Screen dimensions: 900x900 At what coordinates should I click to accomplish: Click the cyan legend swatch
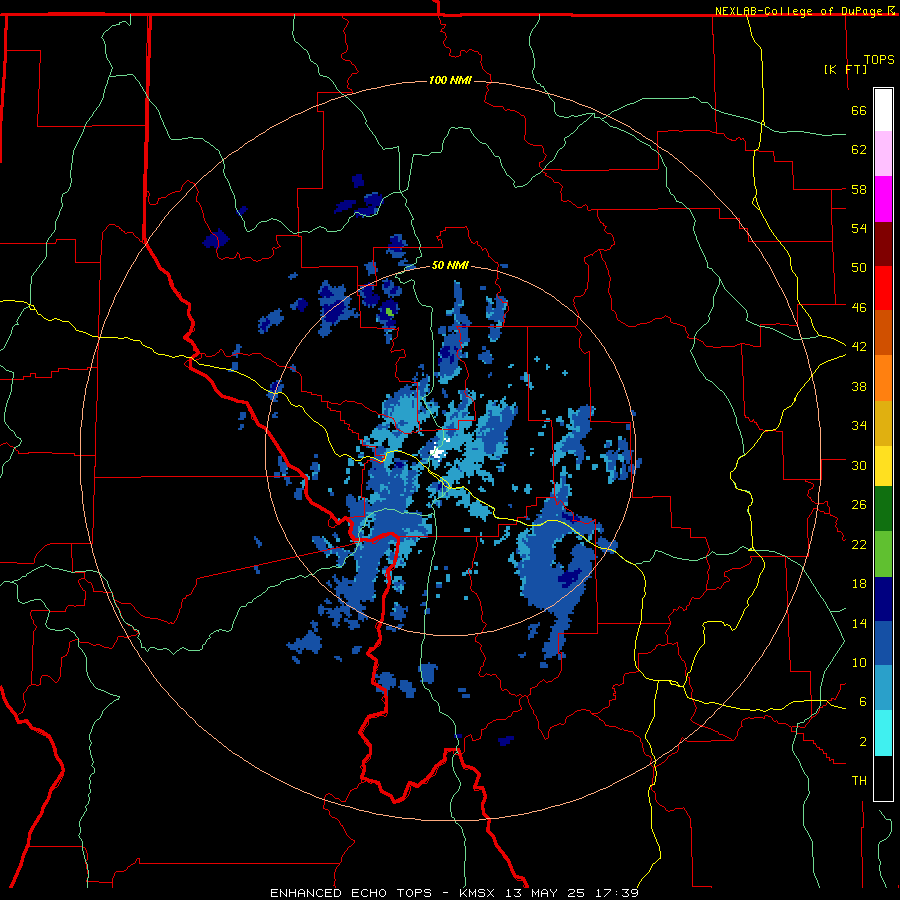883,733
